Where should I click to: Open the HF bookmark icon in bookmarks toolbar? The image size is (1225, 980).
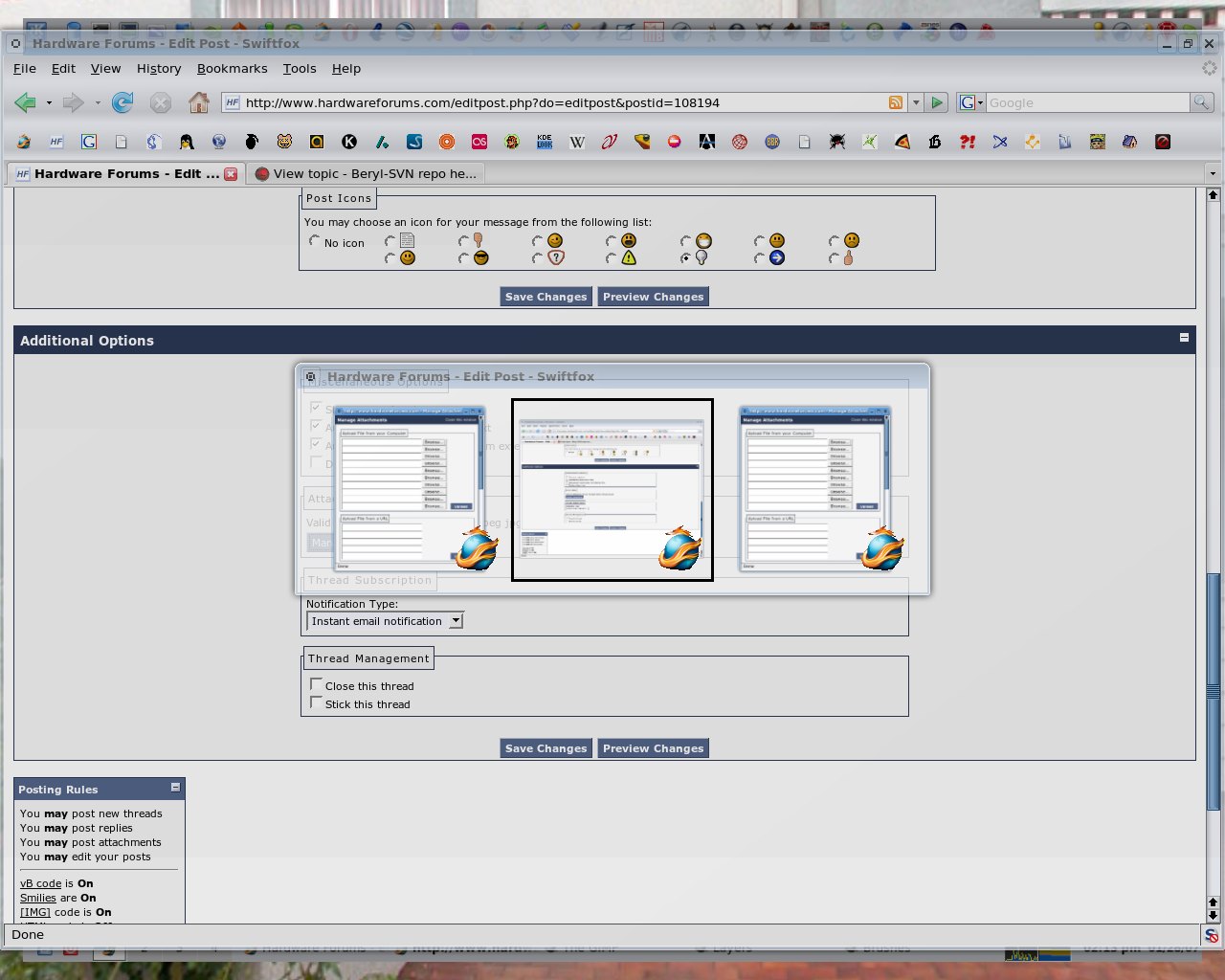[56, 142]
